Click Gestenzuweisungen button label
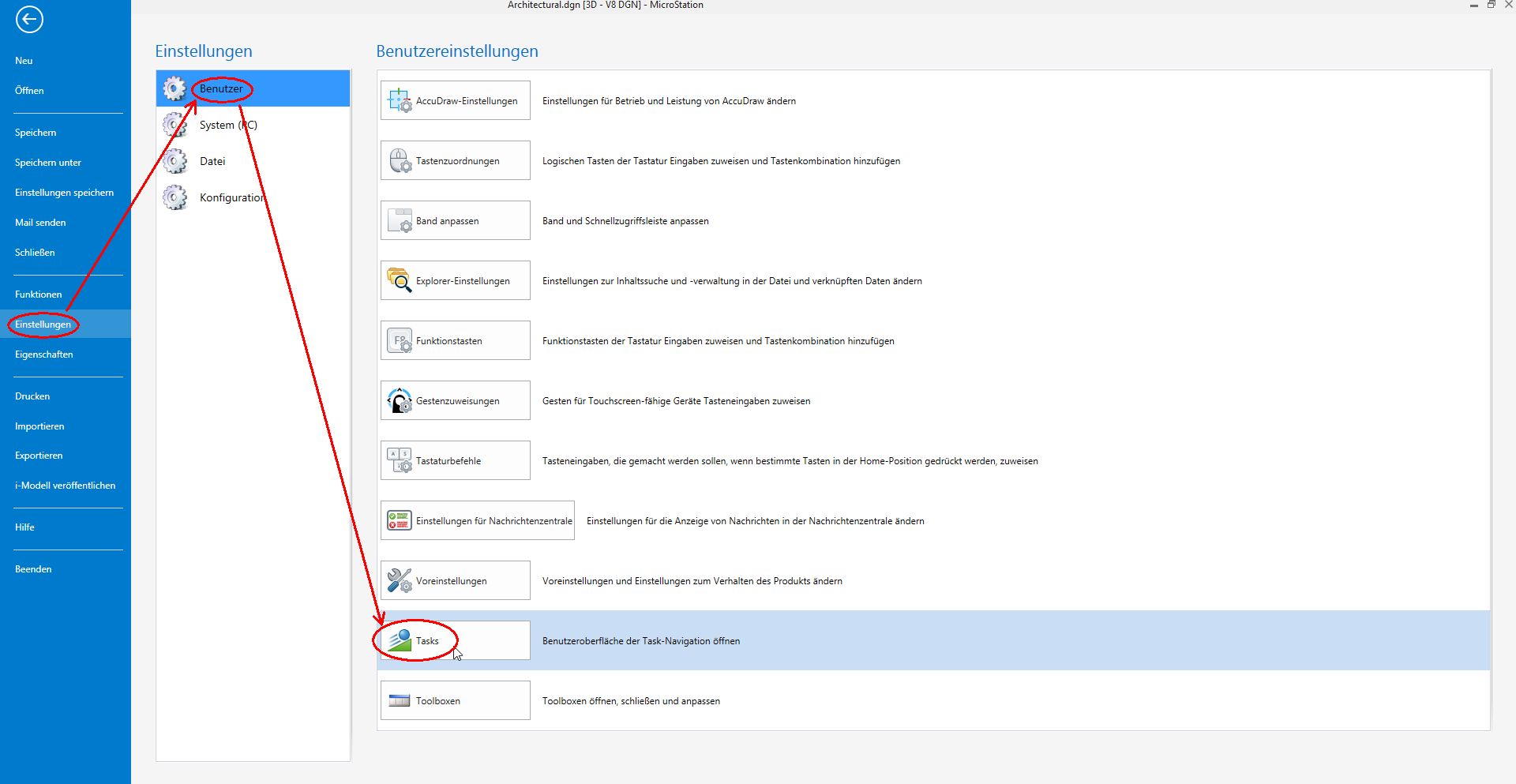 [x=458, y=401]
